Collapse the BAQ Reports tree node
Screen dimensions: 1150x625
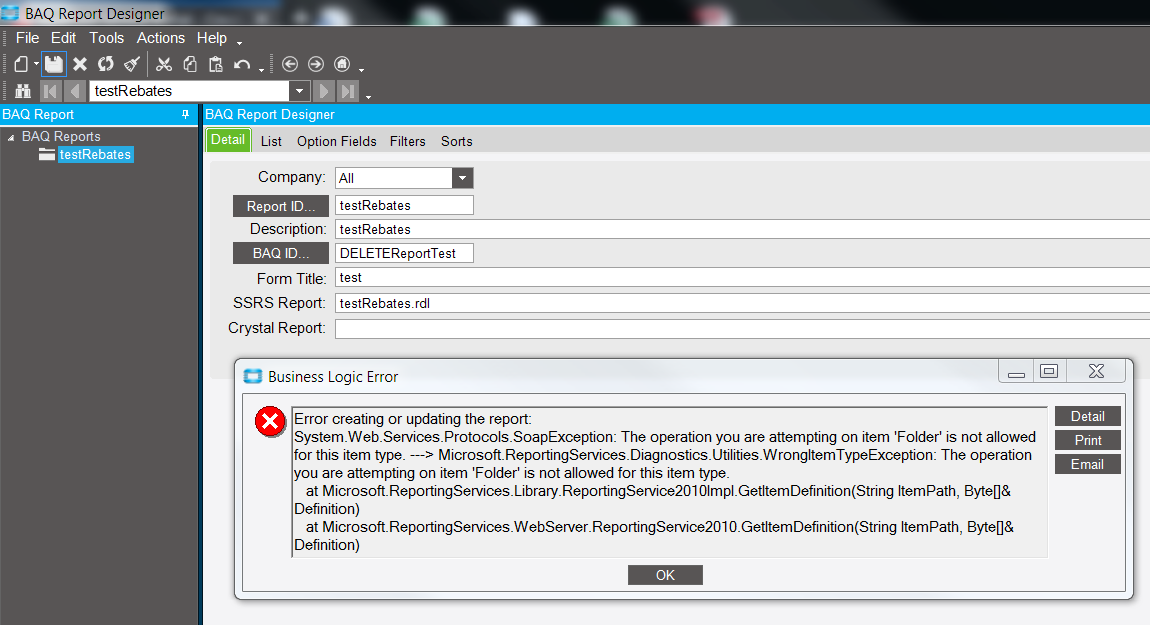11,137
